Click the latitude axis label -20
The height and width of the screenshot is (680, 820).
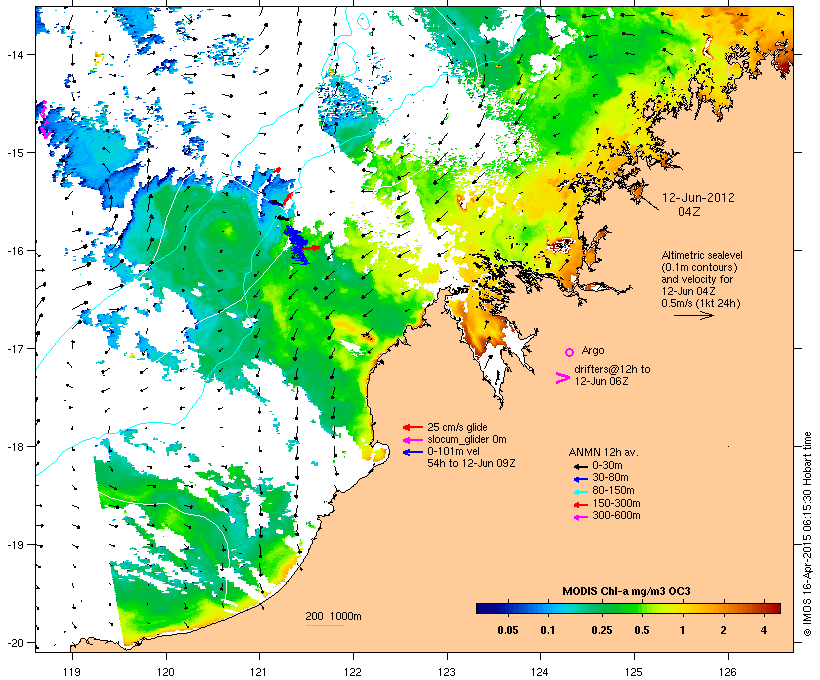point(14,643)
